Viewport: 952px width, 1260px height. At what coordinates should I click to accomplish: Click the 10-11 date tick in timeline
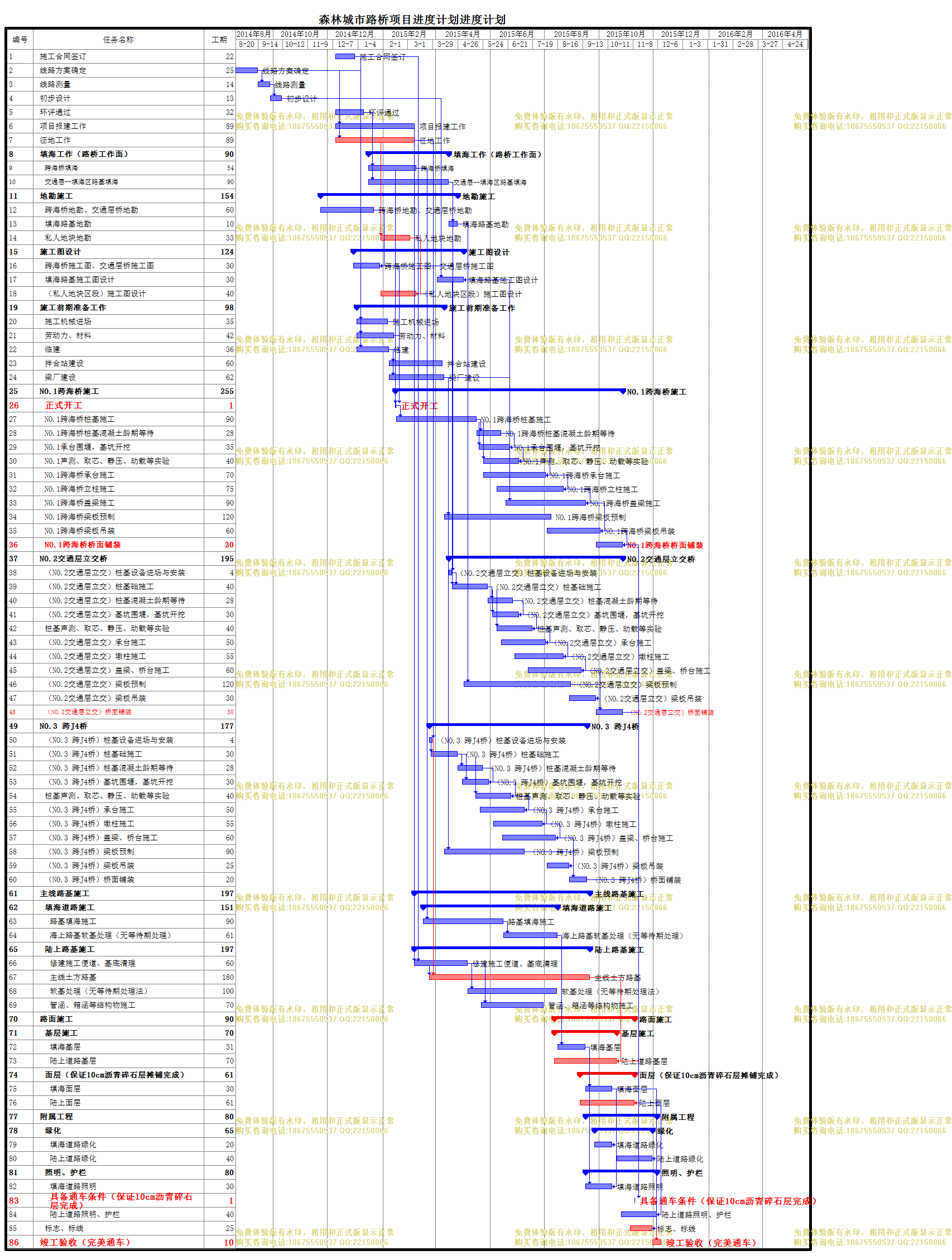click(620, 44)
